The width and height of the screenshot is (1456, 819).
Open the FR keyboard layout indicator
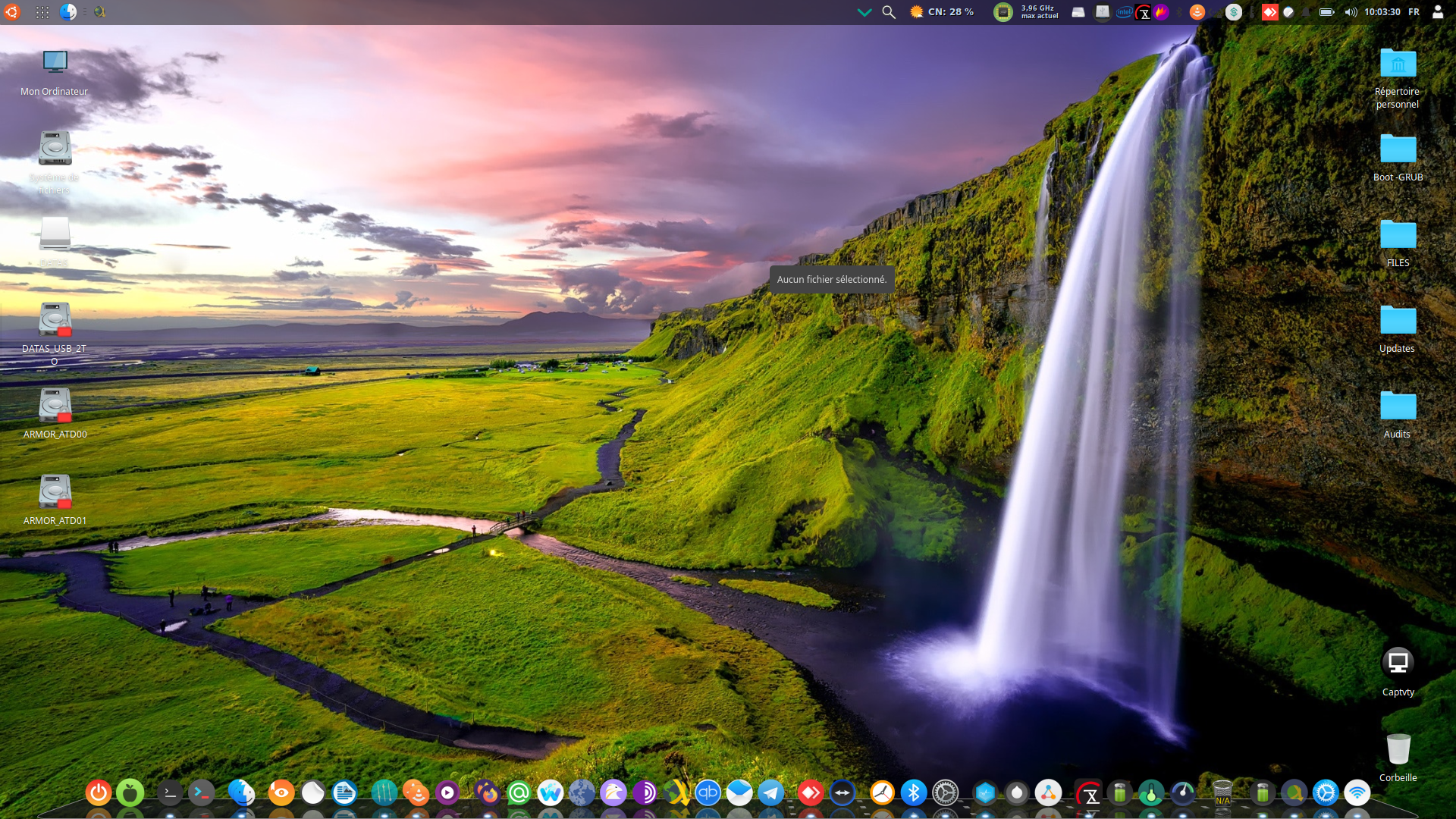[x=1414, y=12]
